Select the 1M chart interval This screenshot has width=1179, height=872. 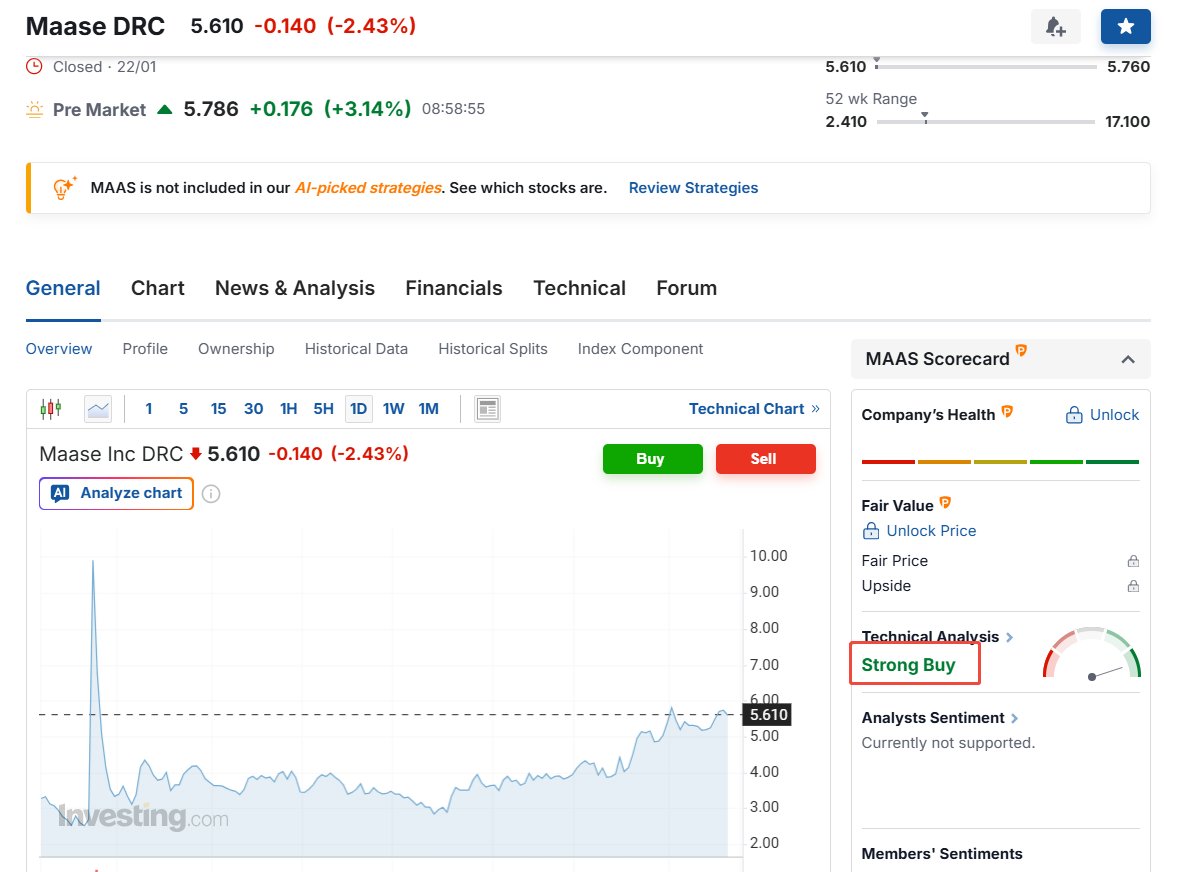coord(429,409)
